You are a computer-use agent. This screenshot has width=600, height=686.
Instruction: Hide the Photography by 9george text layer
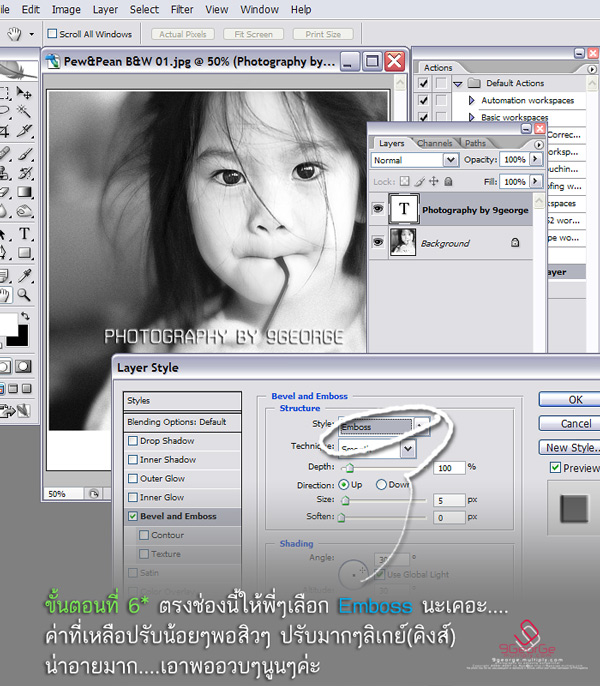(378, 209)
